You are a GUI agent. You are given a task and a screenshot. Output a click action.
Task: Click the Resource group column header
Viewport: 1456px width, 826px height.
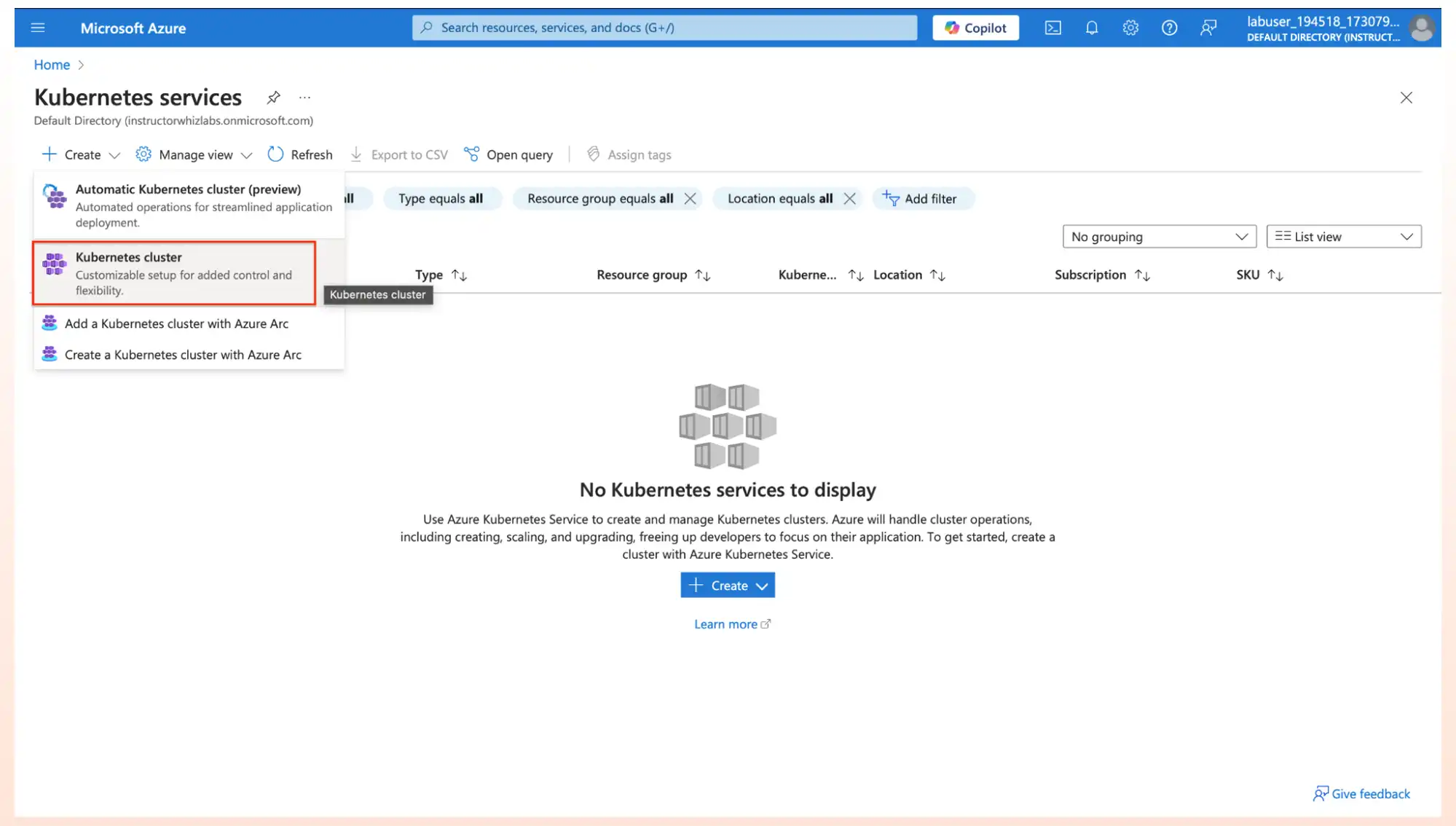[642, 275]
